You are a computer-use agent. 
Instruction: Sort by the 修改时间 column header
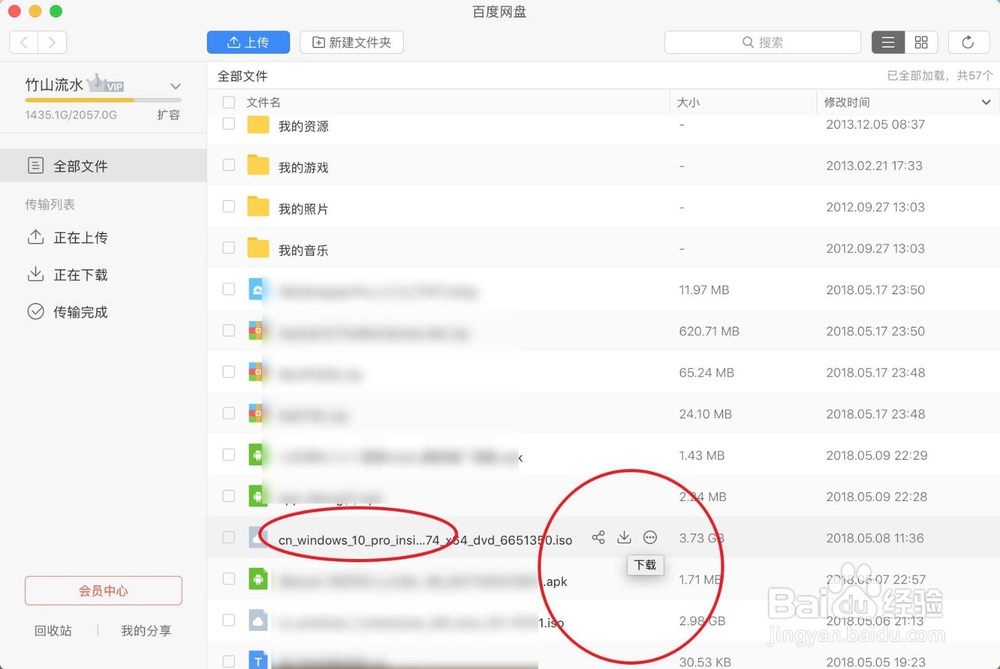(x=846, y=102)
